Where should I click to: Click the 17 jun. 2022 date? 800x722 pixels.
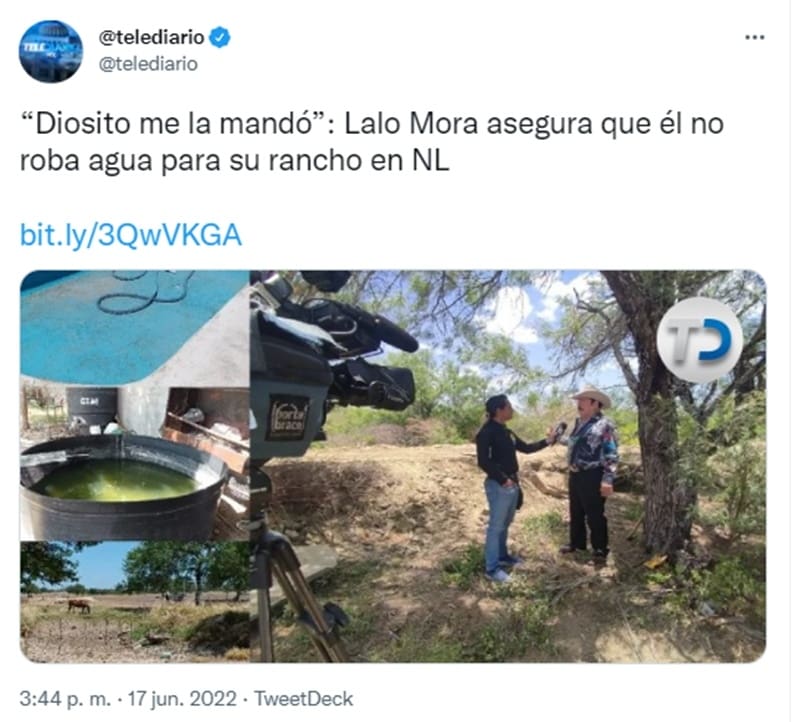[x=182, y=699]
